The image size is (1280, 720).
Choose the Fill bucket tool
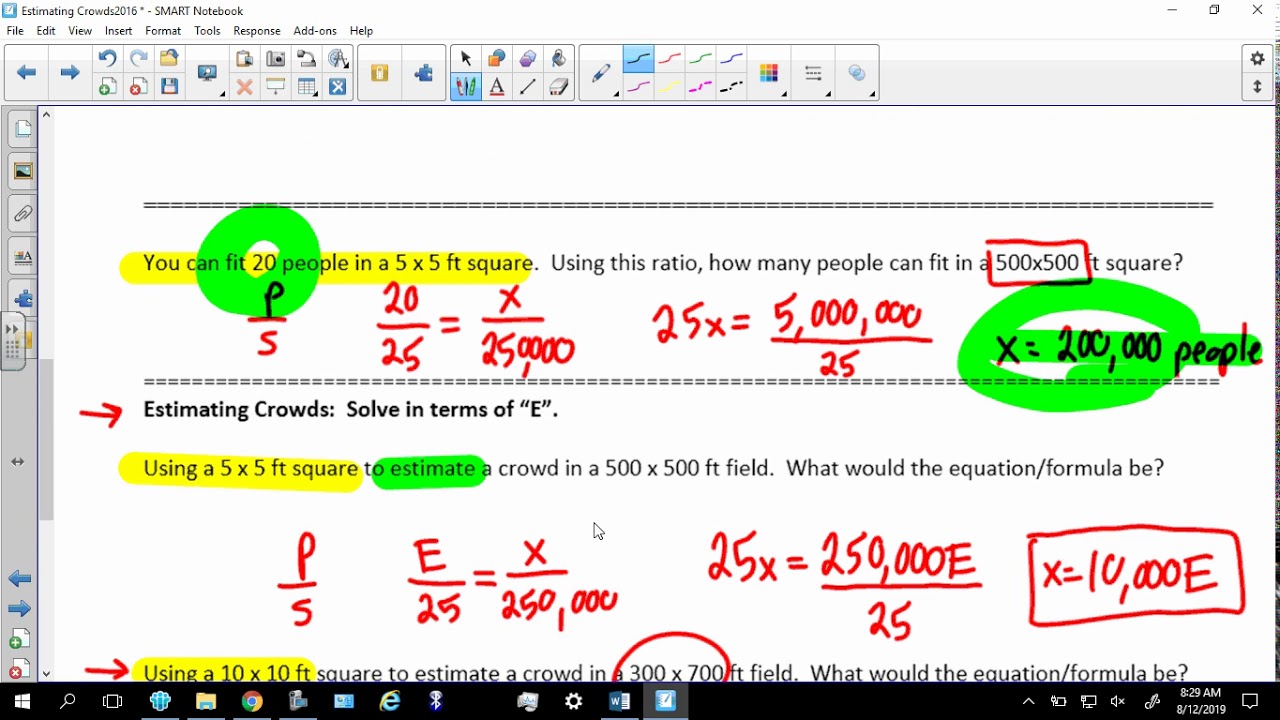(x=558, y=59)
